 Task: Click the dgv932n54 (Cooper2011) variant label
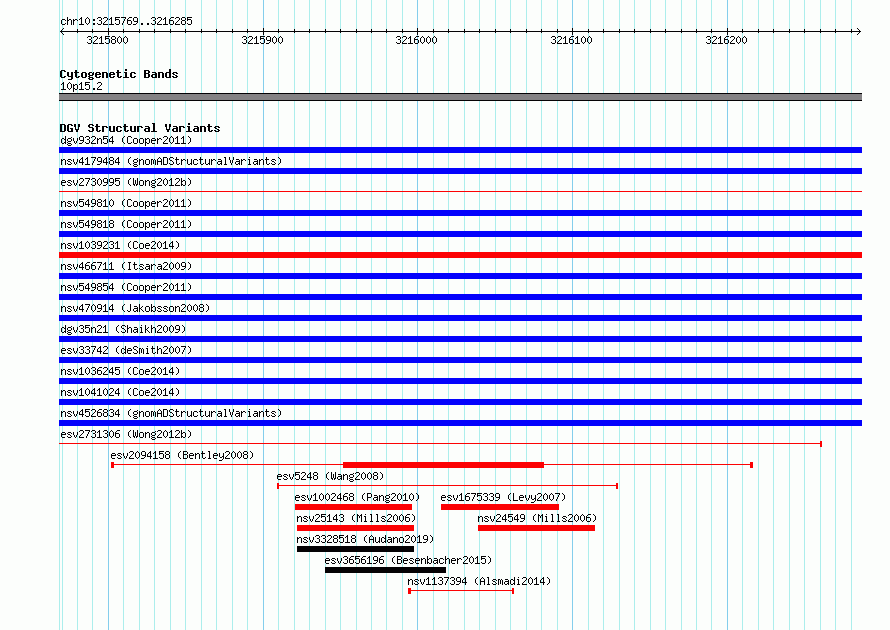(126, 140)
